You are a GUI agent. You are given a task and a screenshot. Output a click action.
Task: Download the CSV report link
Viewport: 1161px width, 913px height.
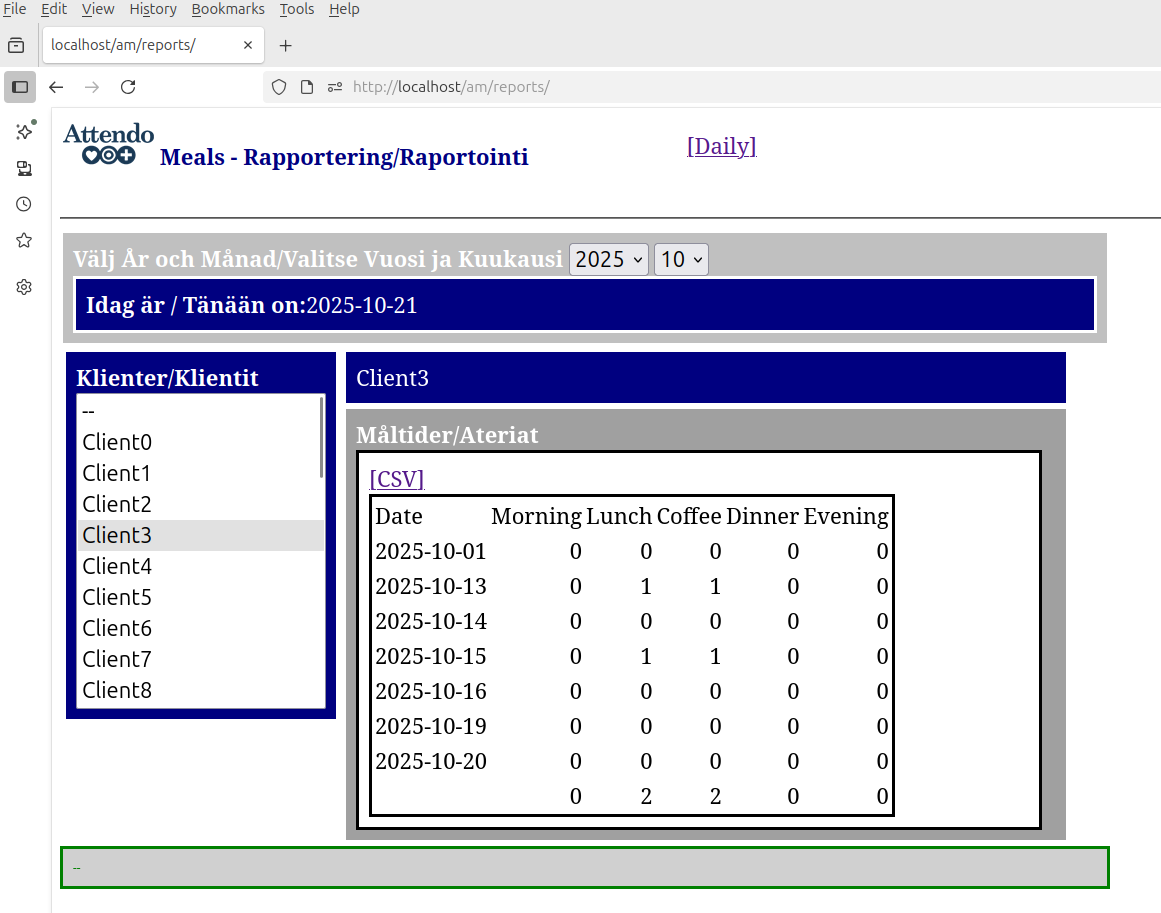(x=397, y=479)
